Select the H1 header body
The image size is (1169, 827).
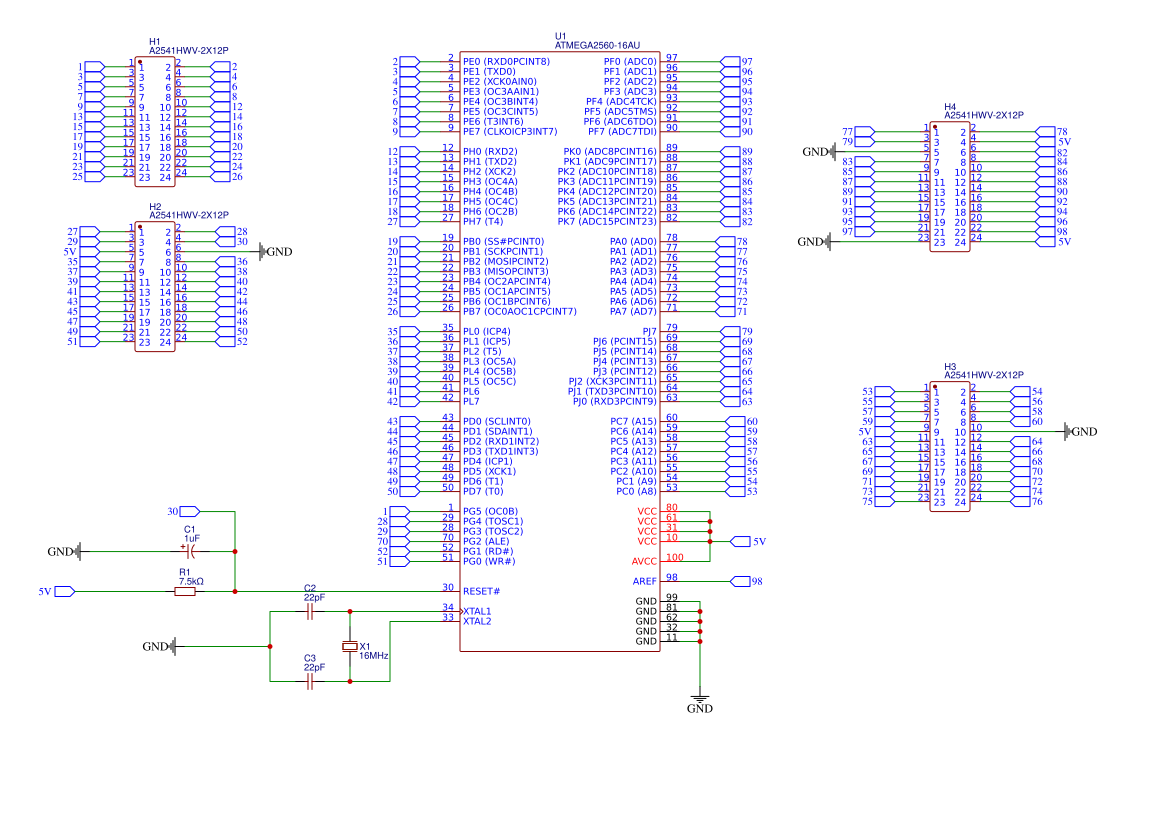(x=155, y=122)
